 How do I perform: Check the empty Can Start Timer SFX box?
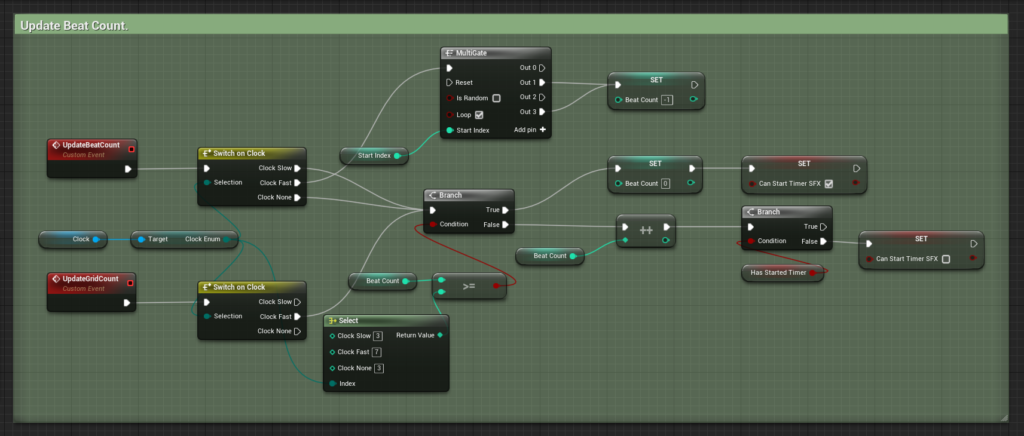tap(946, 259)
